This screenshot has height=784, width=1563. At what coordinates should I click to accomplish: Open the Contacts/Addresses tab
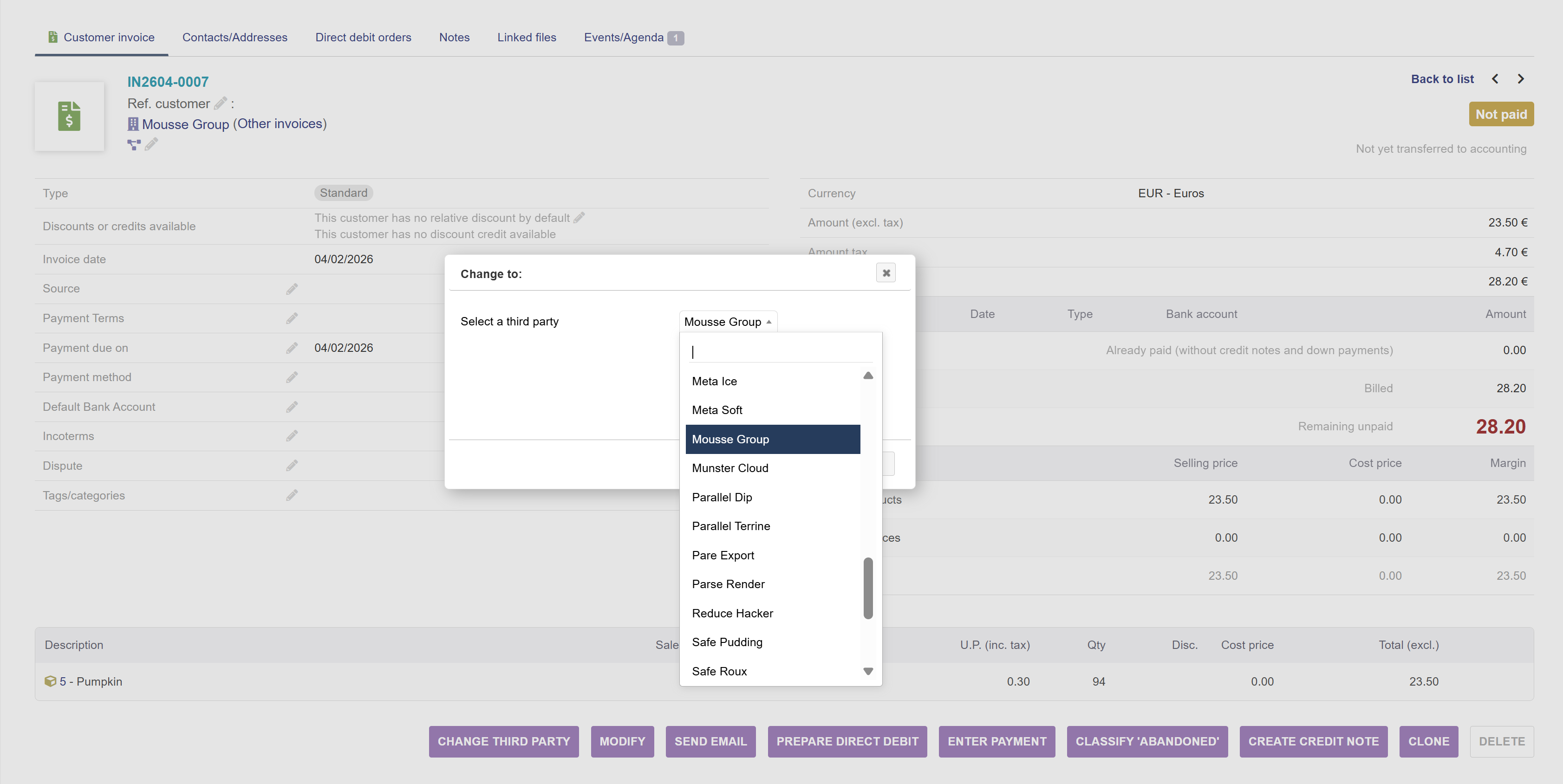(235, 38)
